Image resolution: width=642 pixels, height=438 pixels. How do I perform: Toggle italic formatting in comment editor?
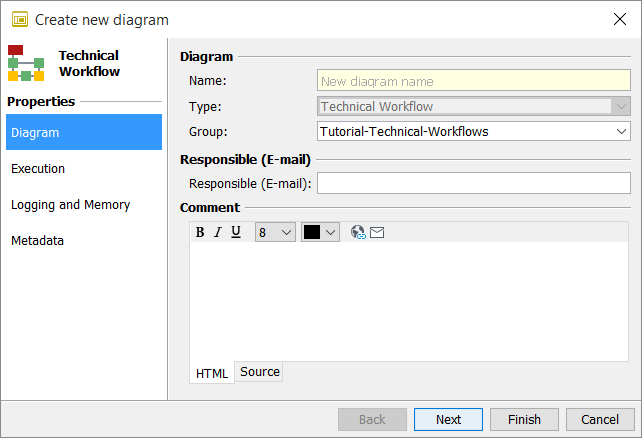(218, 232)
